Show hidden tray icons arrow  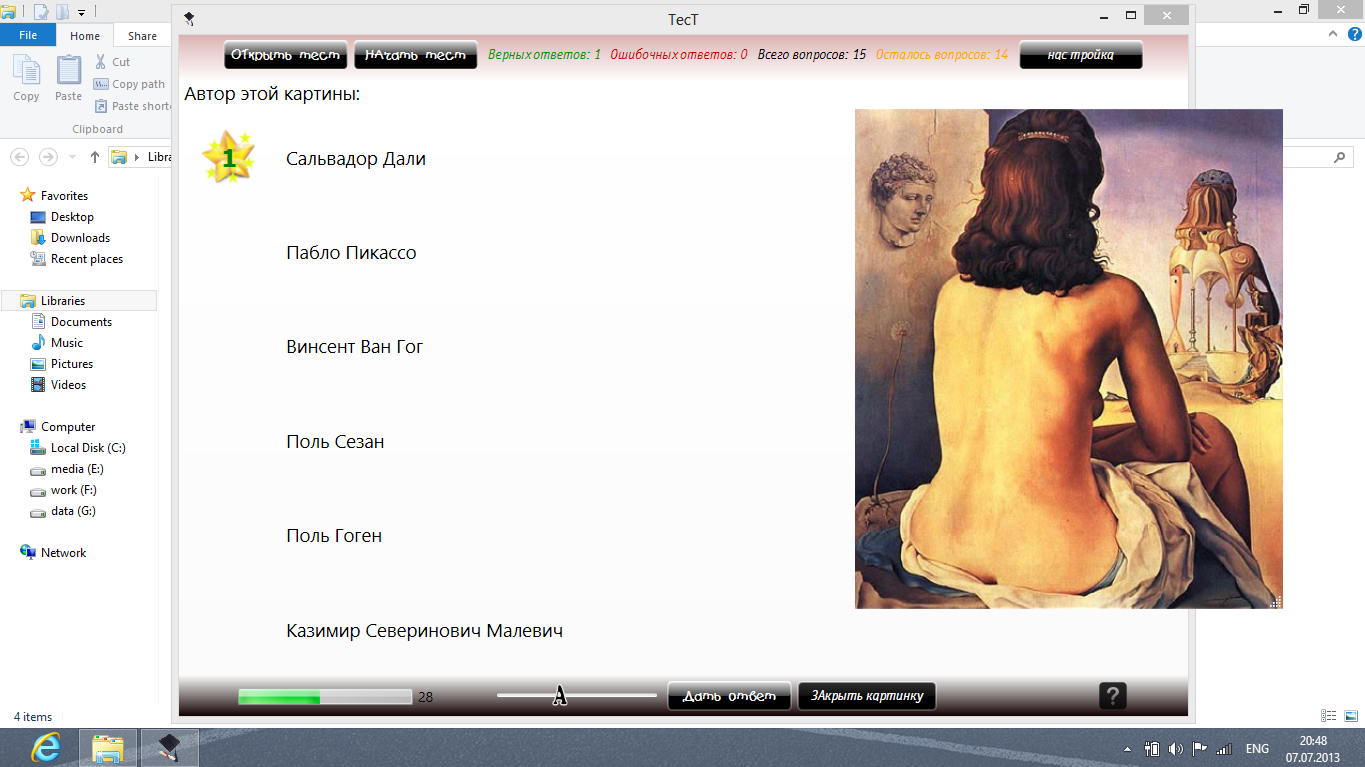(1128, 748)
